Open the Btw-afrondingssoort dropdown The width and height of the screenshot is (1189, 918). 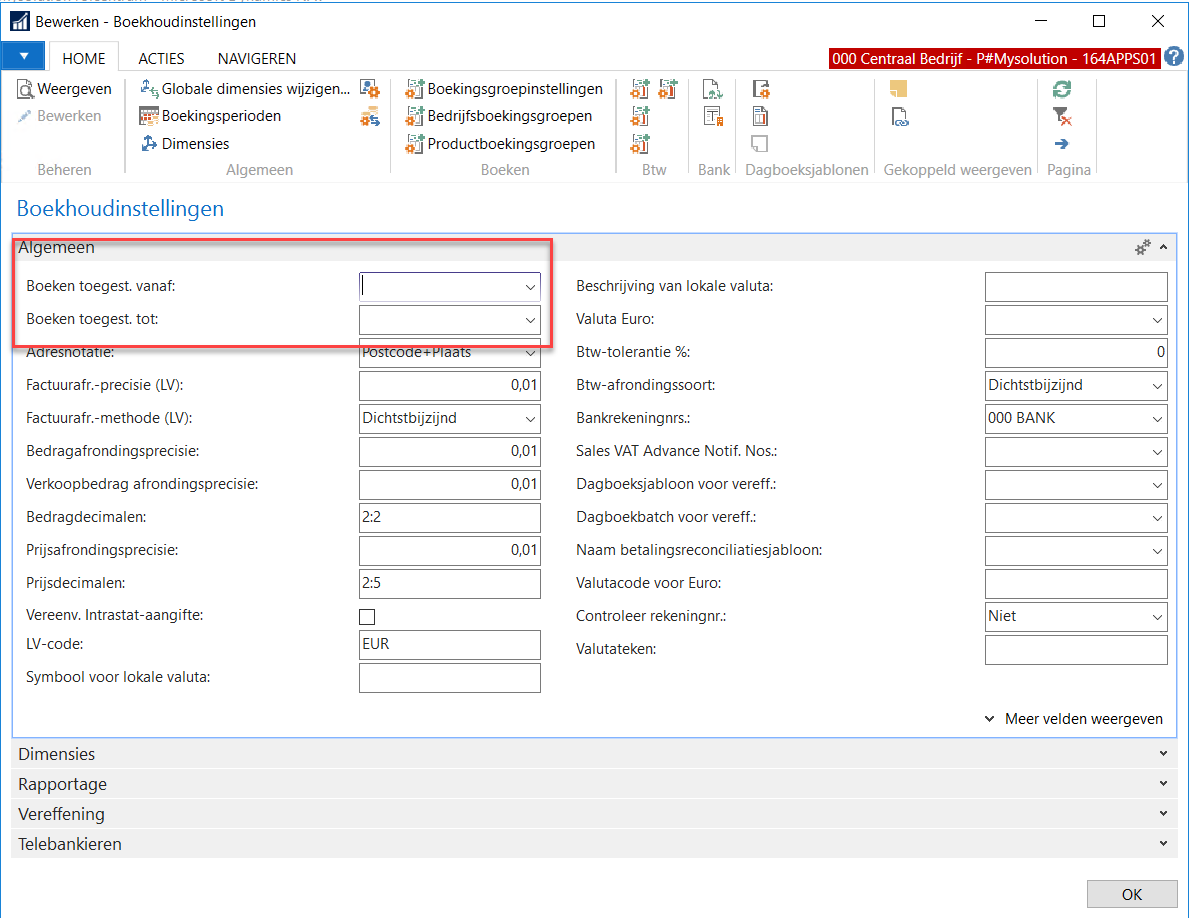(x=1157, y=386)
